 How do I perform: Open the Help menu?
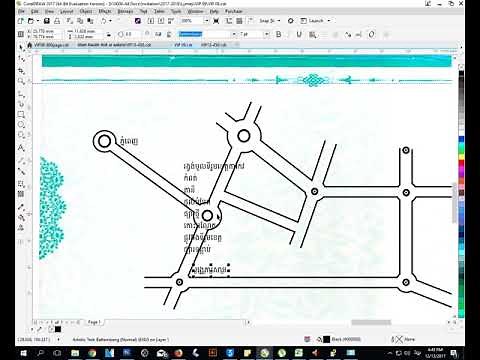click(214, 11)
